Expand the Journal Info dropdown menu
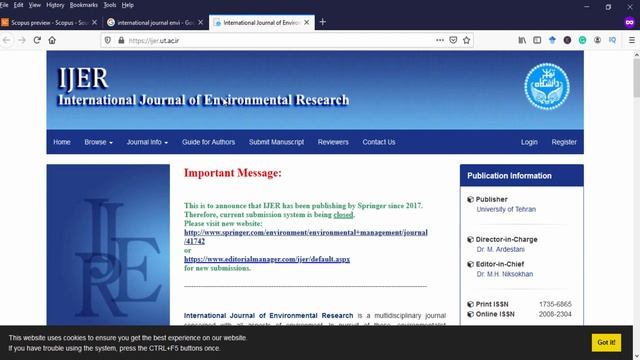Image resolution: width=640 pixels, height=360 pixels. 147,142
